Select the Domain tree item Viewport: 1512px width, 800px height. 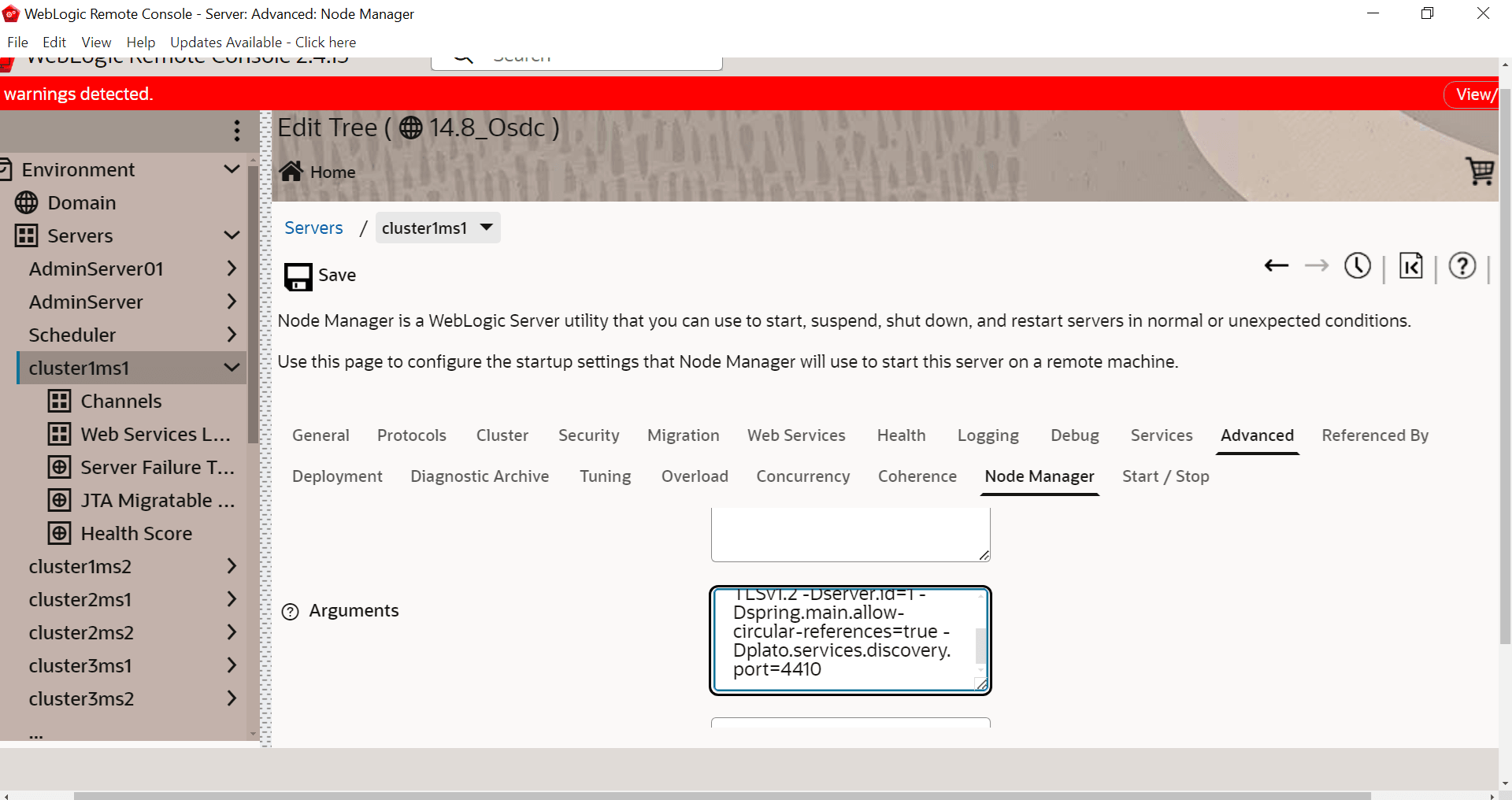pos(82,202)
